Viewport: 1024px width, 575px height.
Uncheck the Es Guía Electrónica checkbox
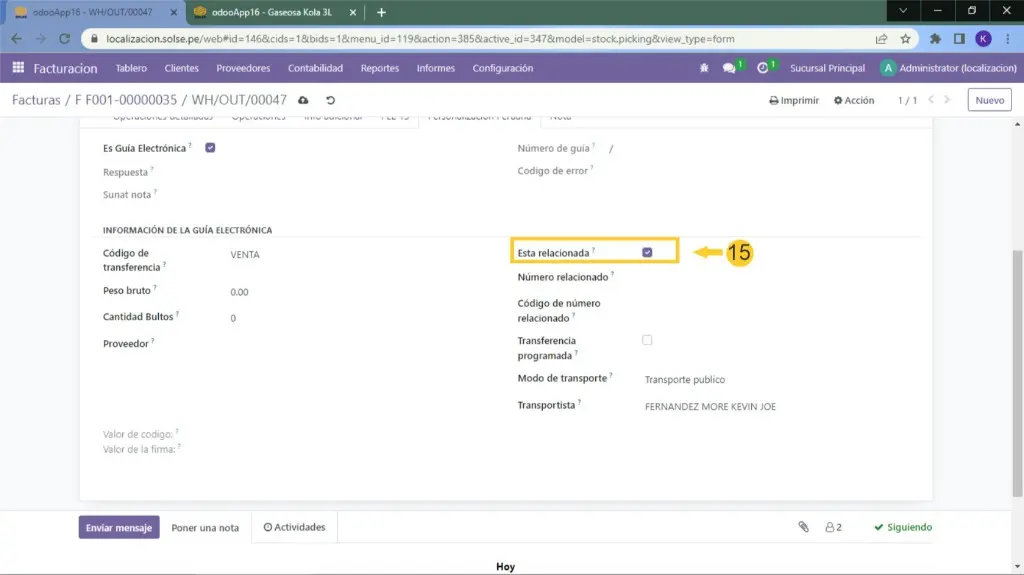click(210, 148)
